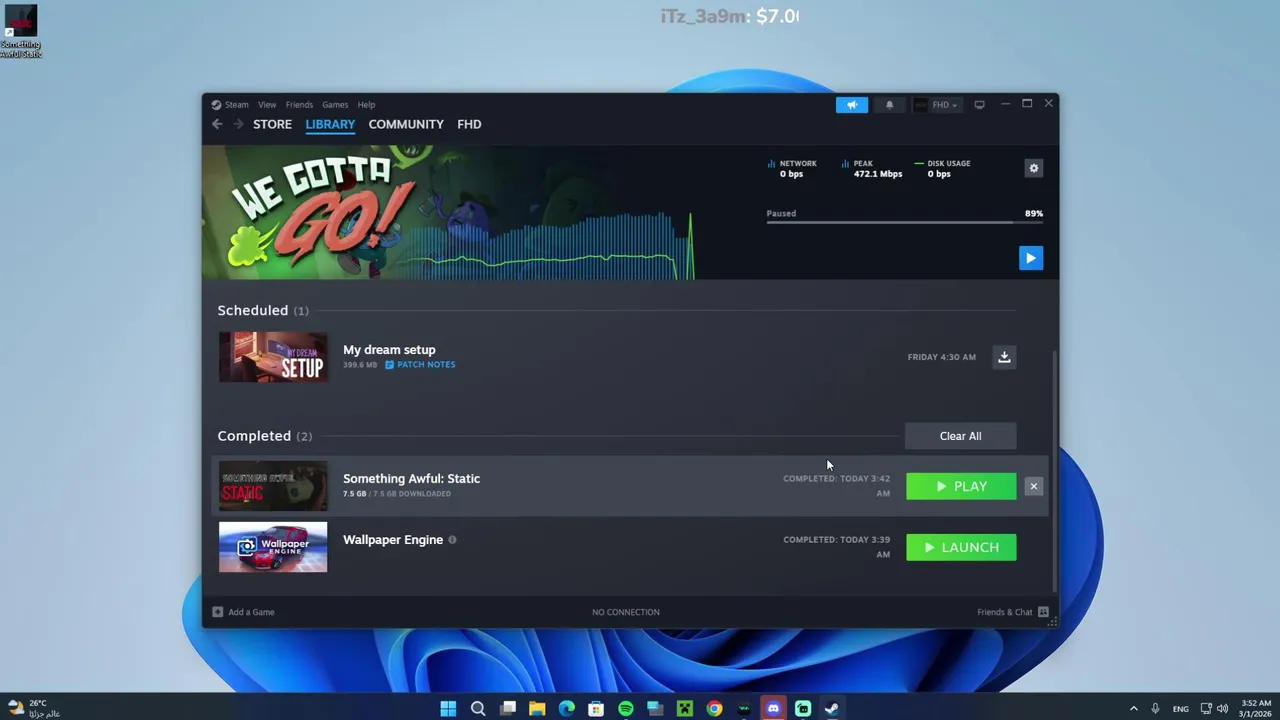Switch to the STORE tab
This screenshot has width=1280, height=720.
(272, 124)
